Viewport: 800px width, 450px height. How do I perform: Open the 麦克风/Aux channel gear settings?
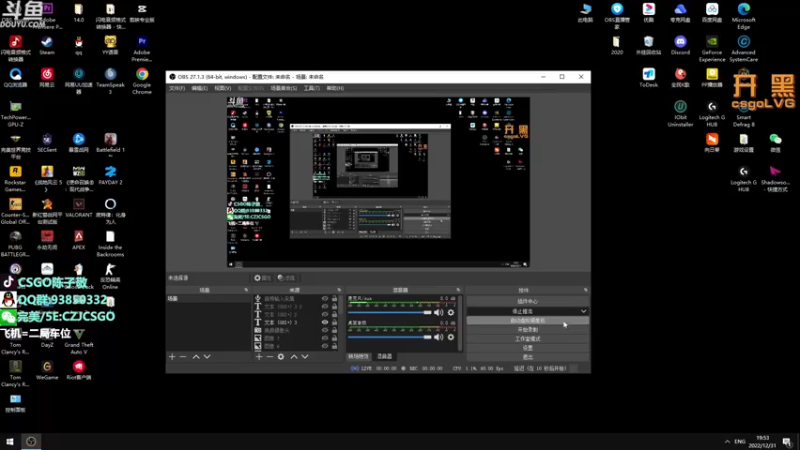tap(451, 312)
